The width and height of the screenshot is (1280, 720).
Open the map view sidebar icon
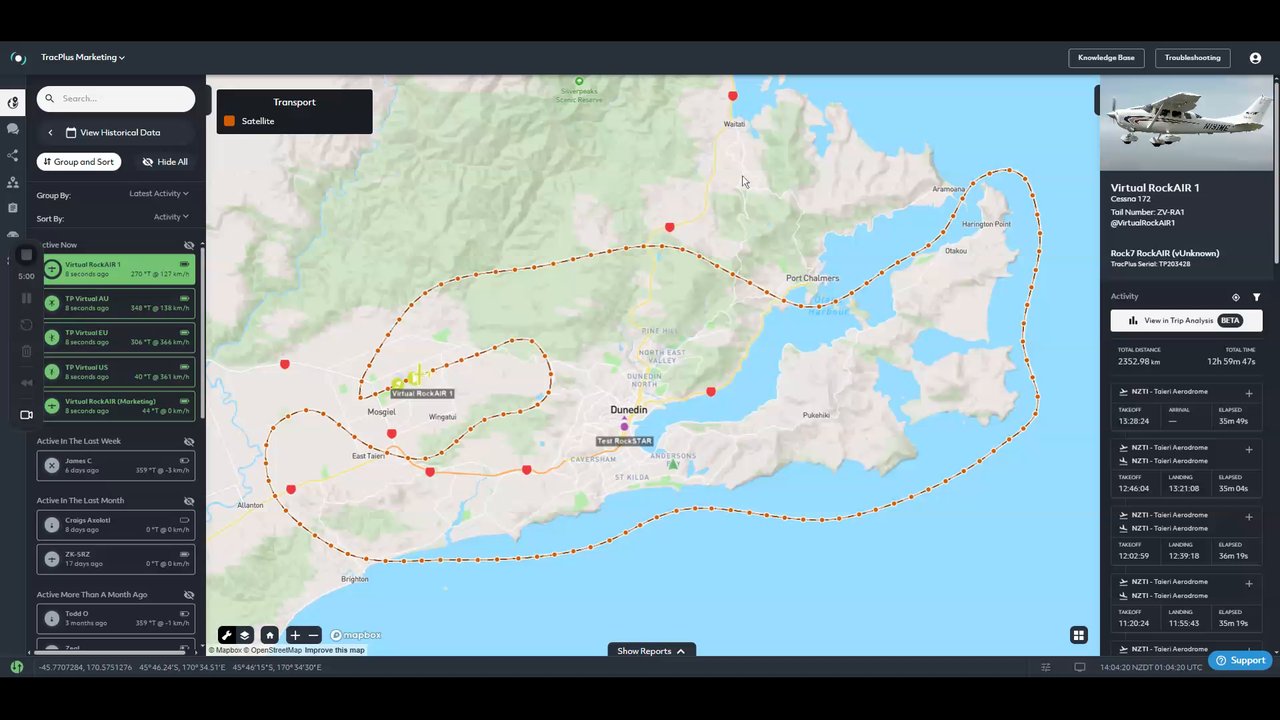(x=13, y=103)
